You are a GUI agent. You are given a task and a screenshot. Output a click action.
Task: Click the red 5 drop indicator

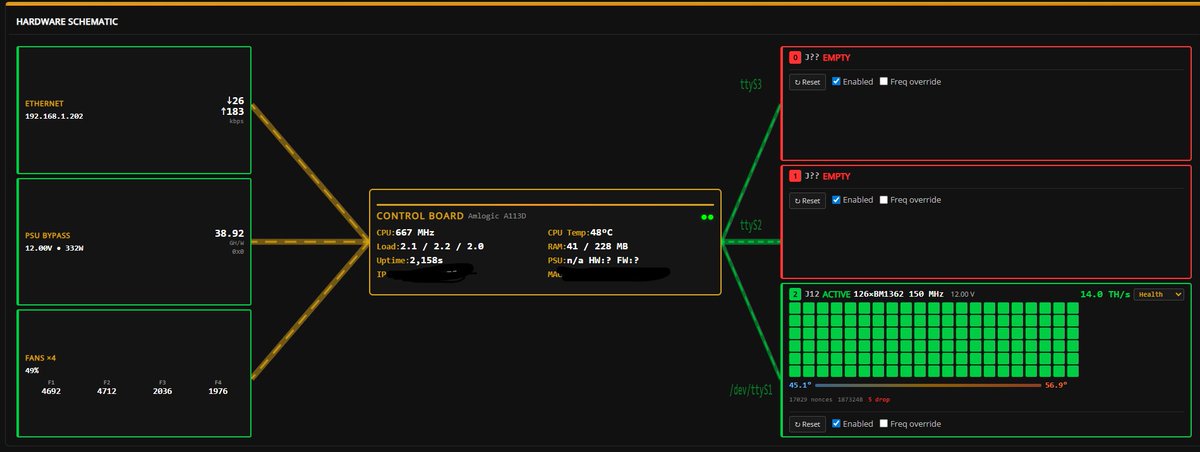[x=881, y=399]
